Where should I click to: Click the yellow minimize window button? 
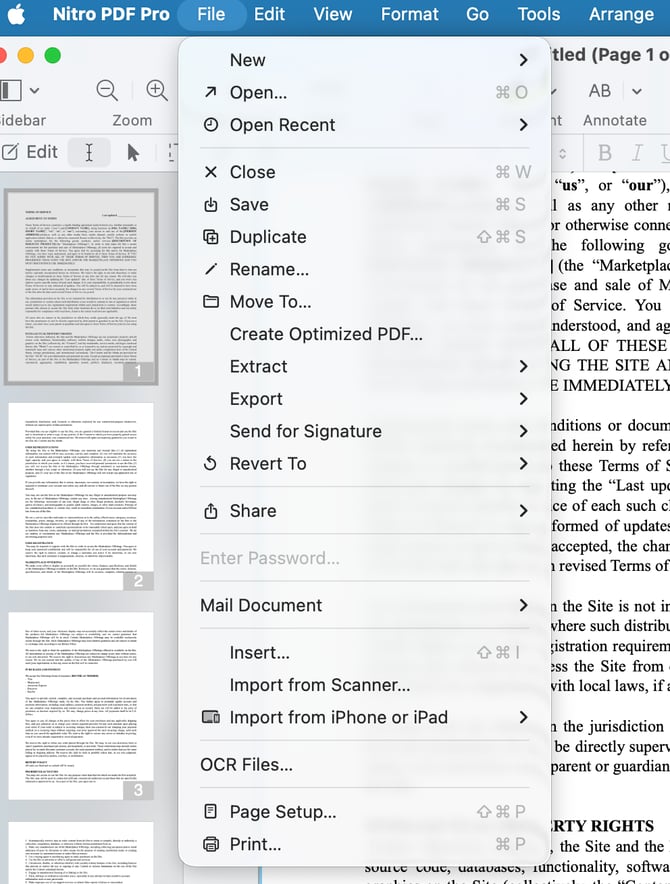tap(25, 55)
